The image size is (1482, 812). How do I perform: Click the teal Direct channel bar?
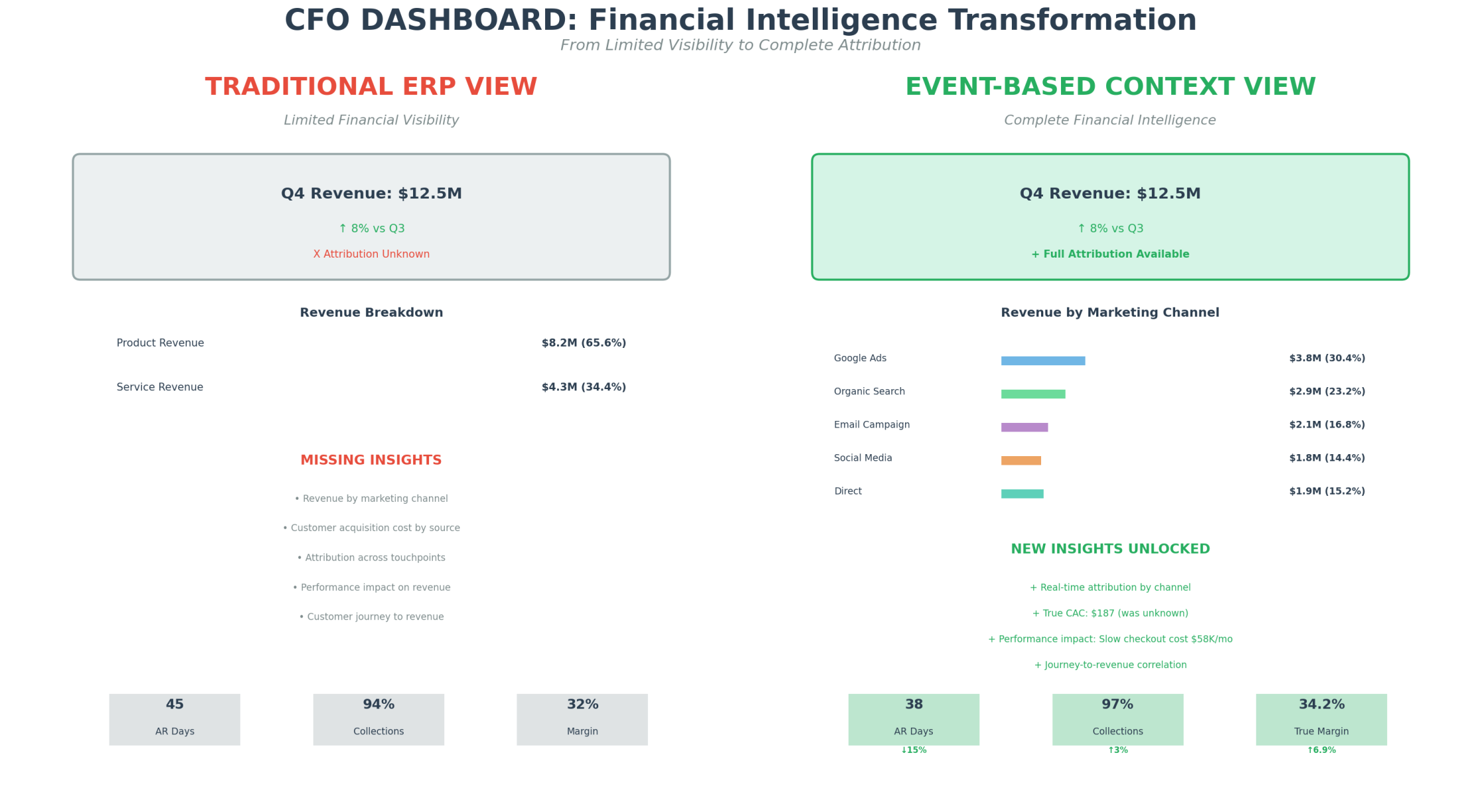[x=1022, y=493]
